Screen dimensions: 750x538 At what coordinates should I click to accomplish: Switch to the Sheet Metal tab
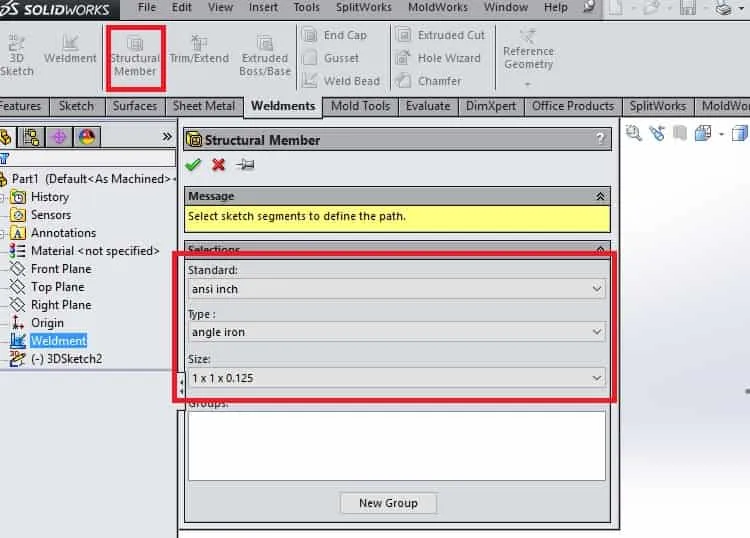204,106
